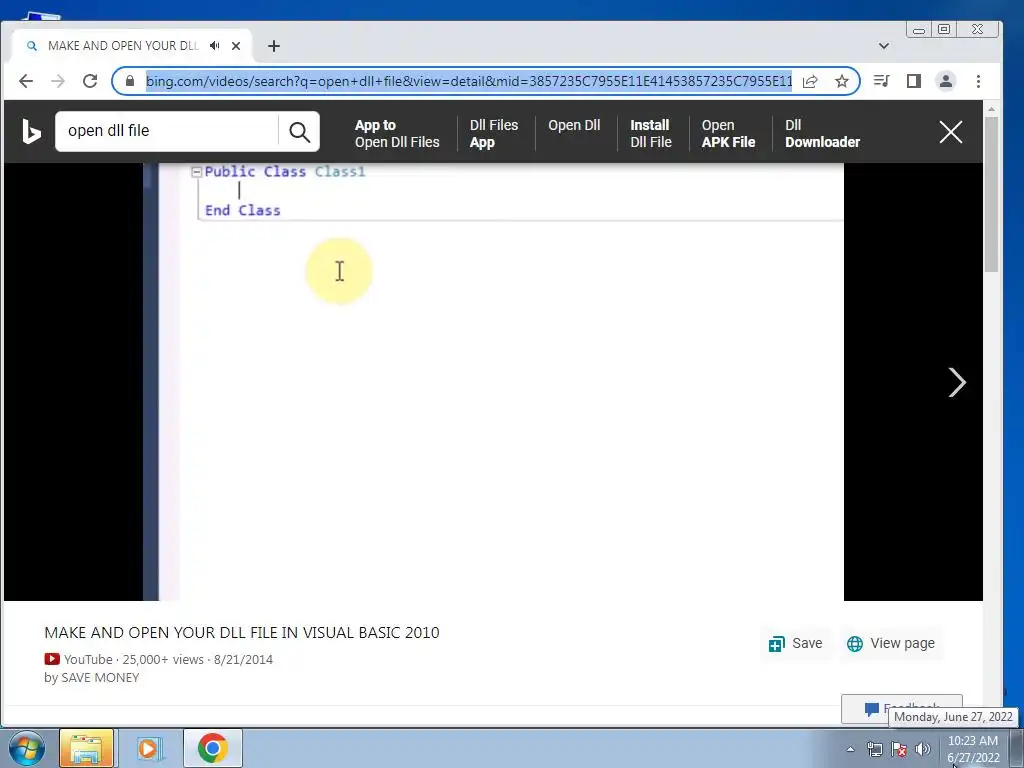The image size is (1024, 768).
Task: Close the video detail view
Action: point(951,132)
